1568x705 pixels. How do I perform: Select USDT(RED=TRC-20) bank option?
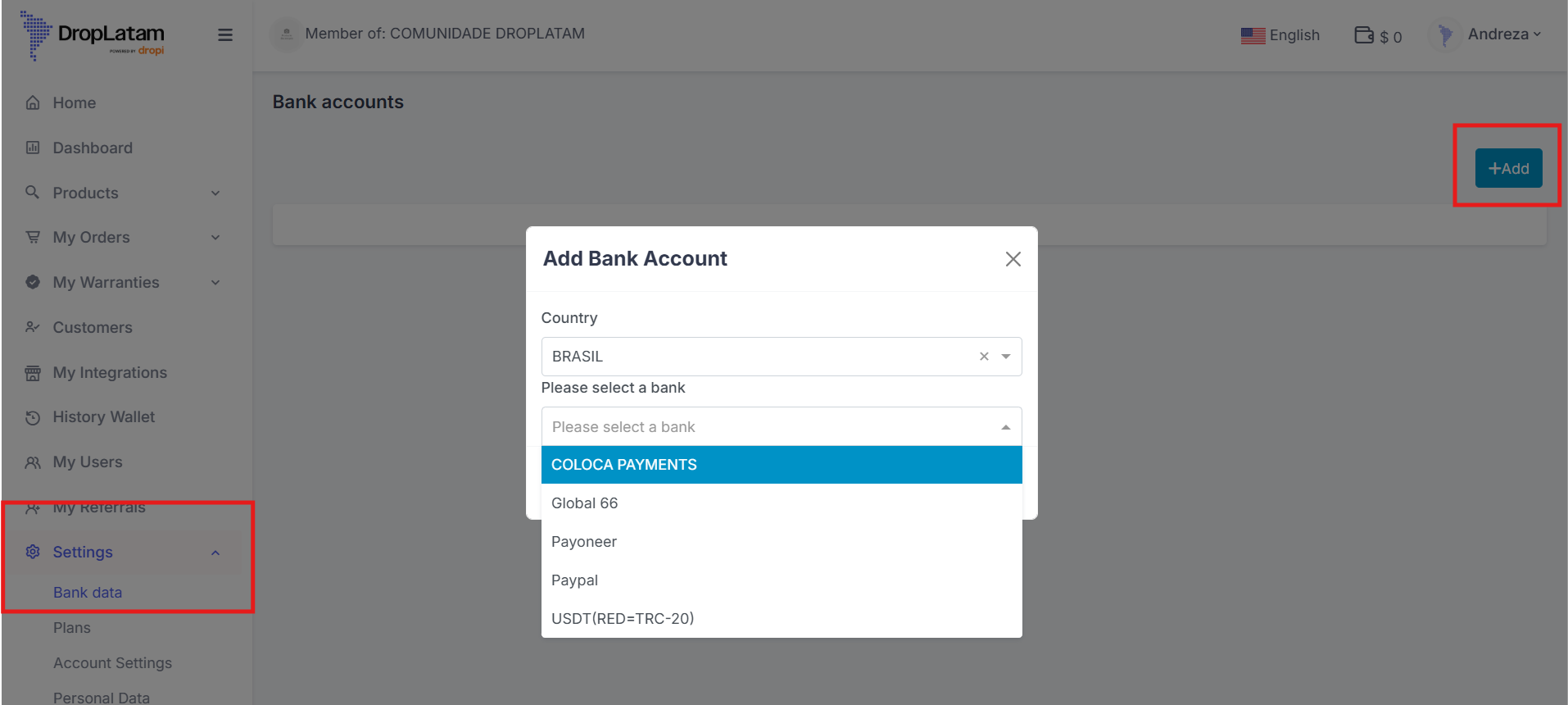pos(623,619)
